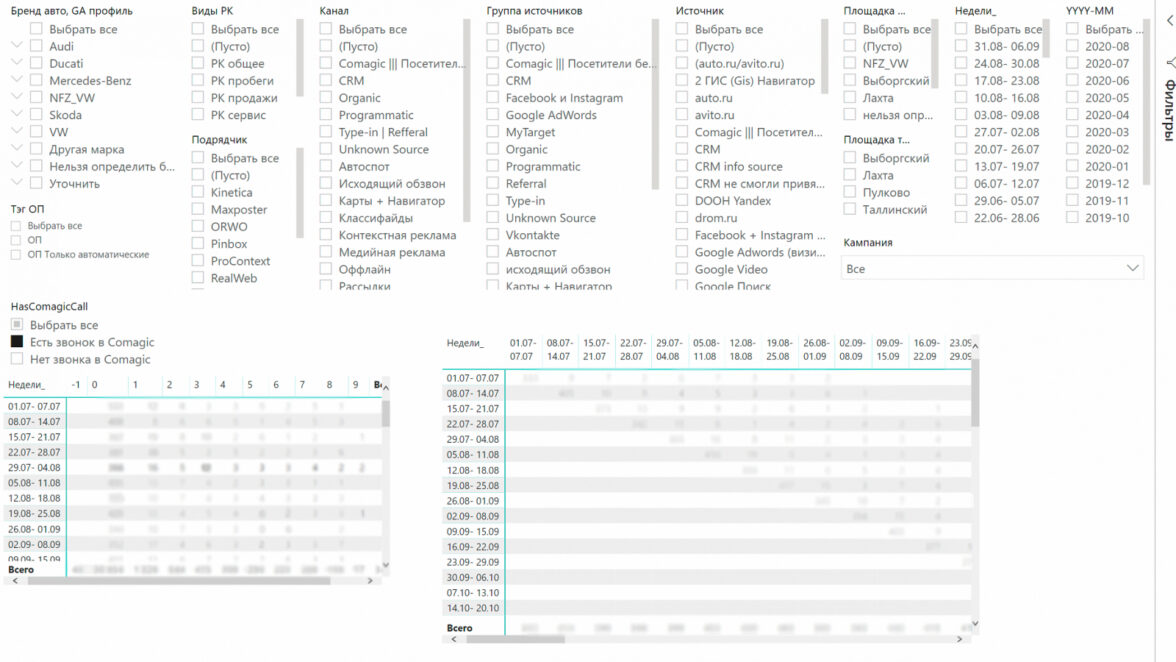Click the funnel icon above Фильтры
This screenshot has height=662, width=1176.
(1167, 63)
